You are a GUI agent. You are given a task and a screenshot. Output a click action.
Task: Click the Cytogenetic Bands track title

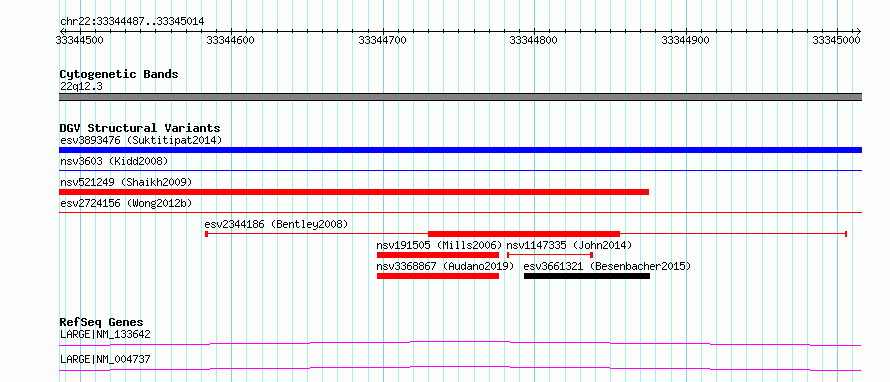(119, 74)
